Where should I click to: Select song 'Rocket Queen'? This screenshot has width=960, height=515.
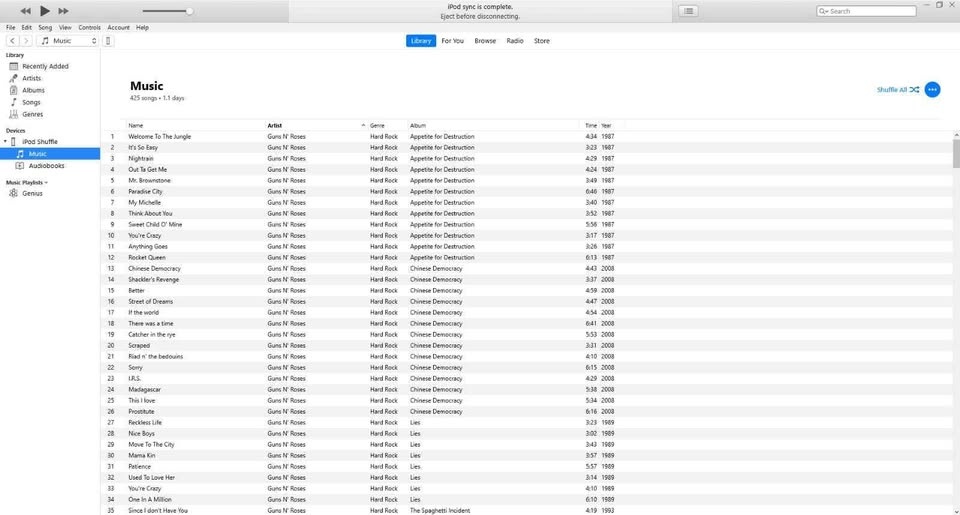147,258
